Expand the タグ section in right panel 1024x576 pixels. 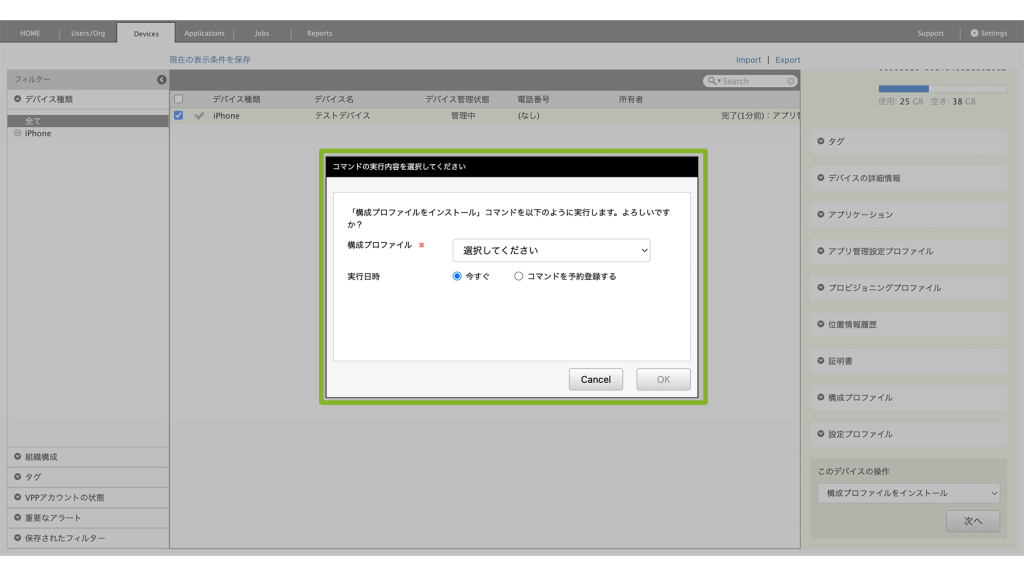point(821,141)
